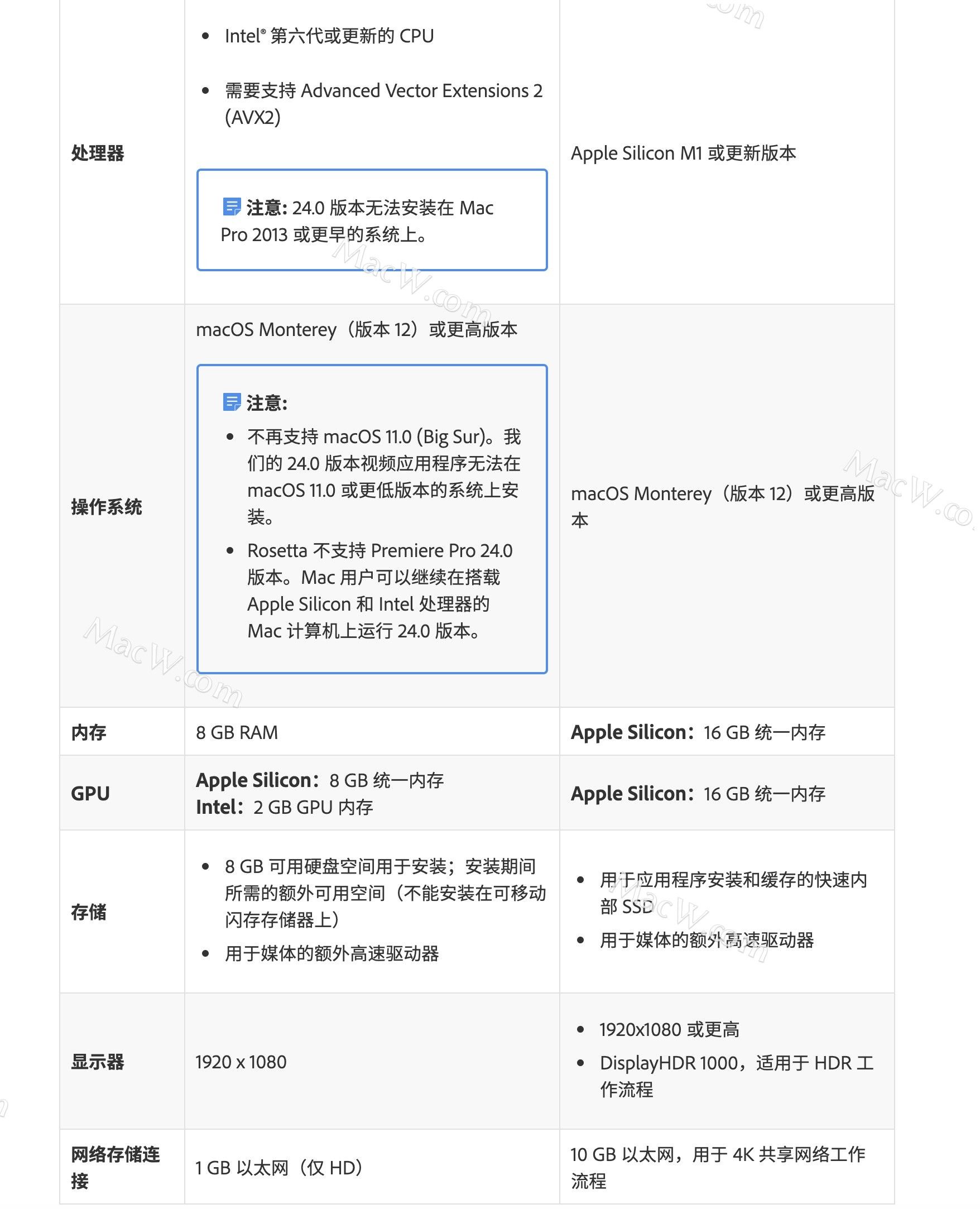Click the 1920x1080 或更高 bullet
Screen dimensions: 980x1209
[x=670, y=1029]
